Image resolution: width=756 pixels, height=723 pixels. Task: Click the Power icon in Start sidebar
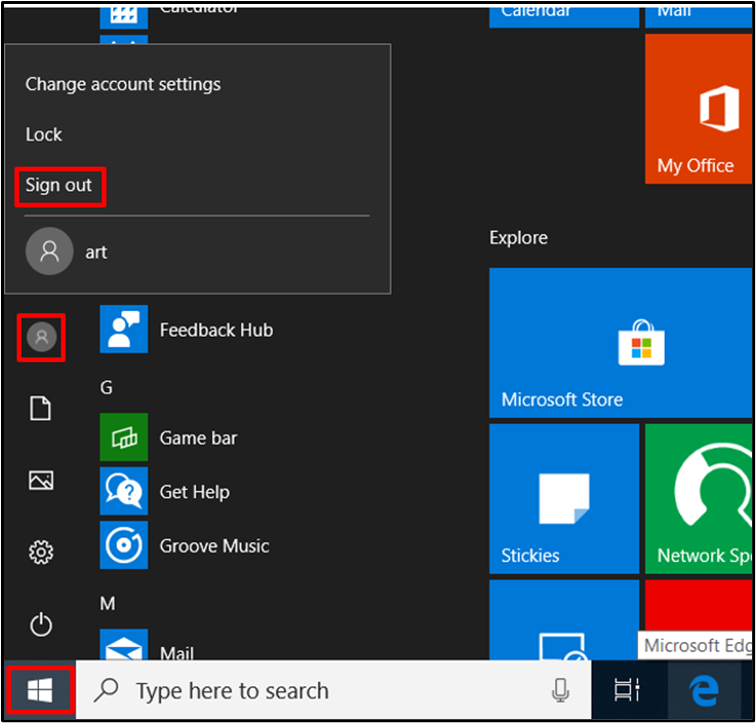tap(41, 624)
